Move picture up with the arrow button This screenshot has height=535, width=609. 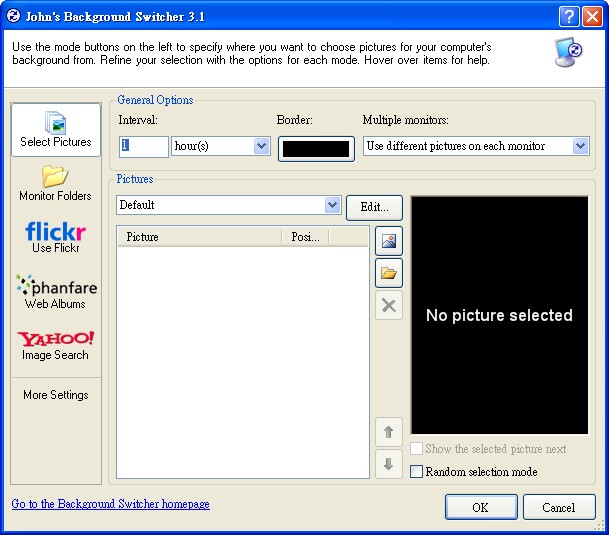coord(389,432)
